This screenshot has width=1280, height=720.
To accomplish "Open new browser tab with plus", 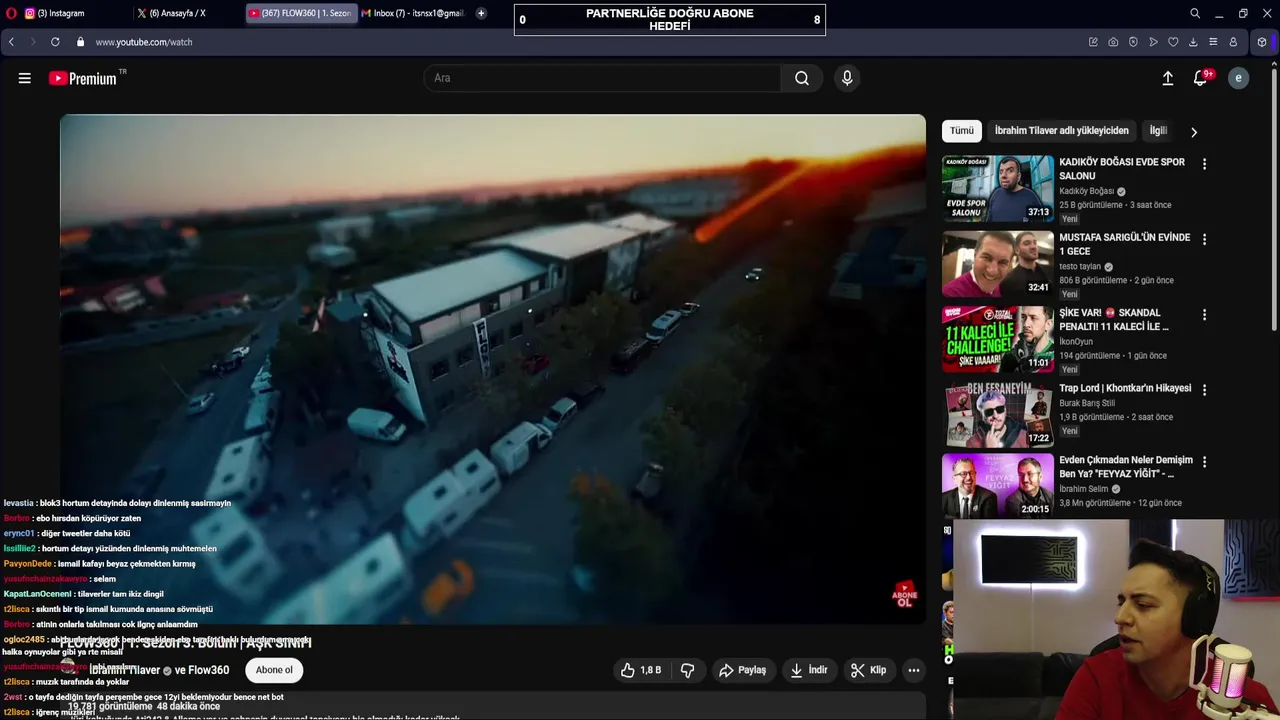I will (x=481, y=13).
